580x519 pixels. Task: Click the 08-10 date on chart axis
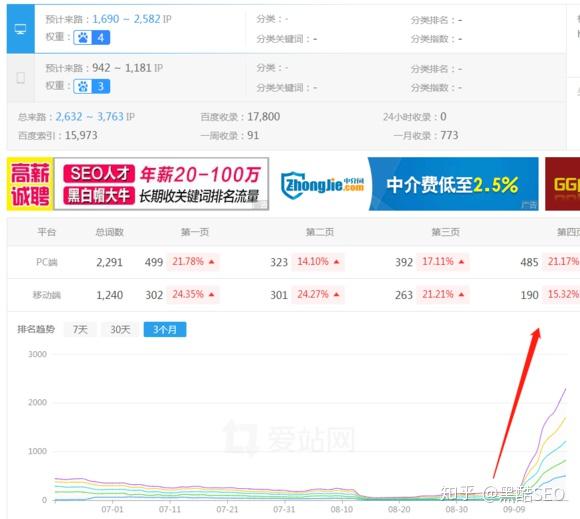click(342, 509)
